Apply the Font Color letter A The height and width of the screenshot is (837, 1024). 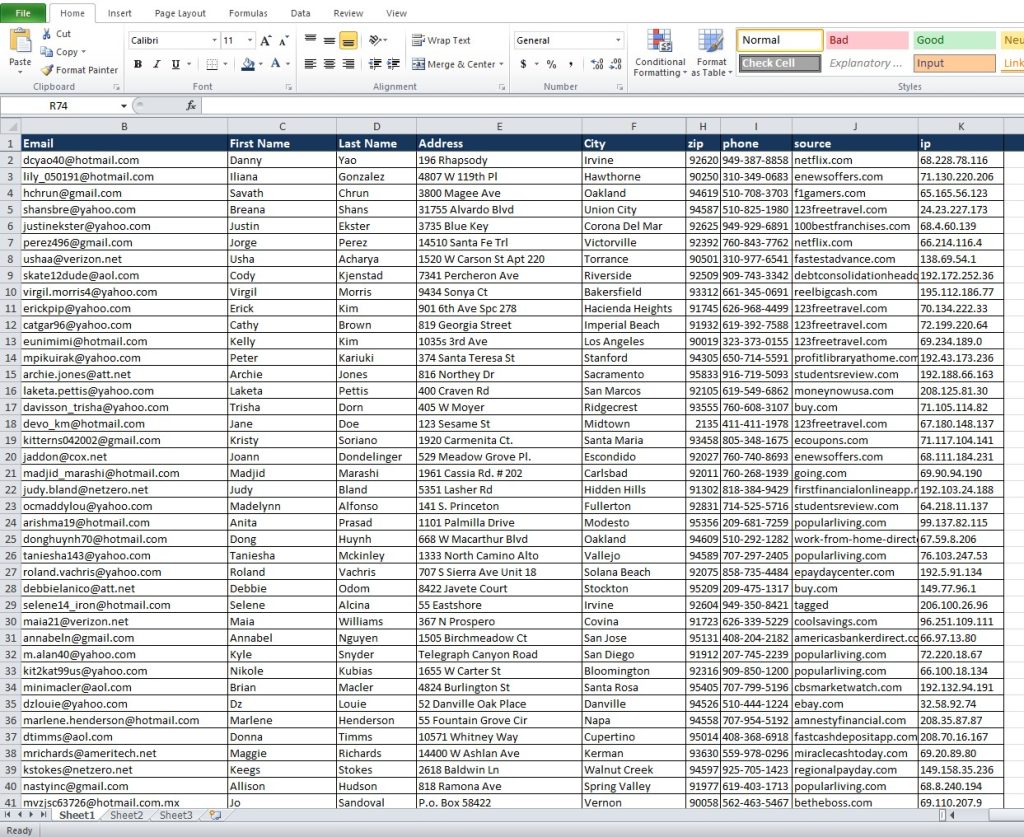[x=276, y=64]
